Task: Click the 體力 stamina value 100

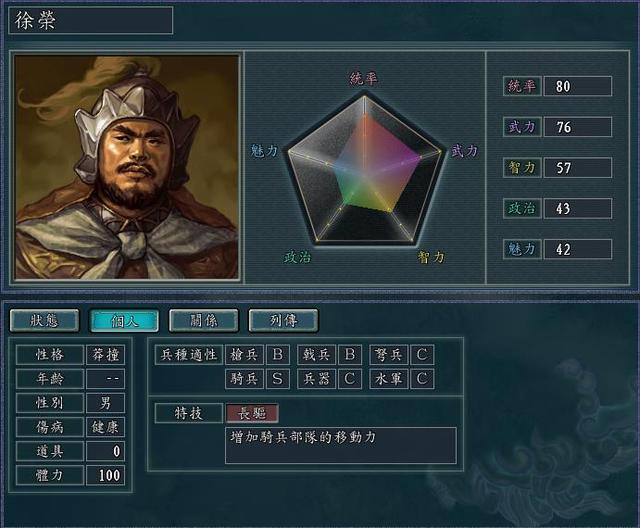Action: [105, 475]
